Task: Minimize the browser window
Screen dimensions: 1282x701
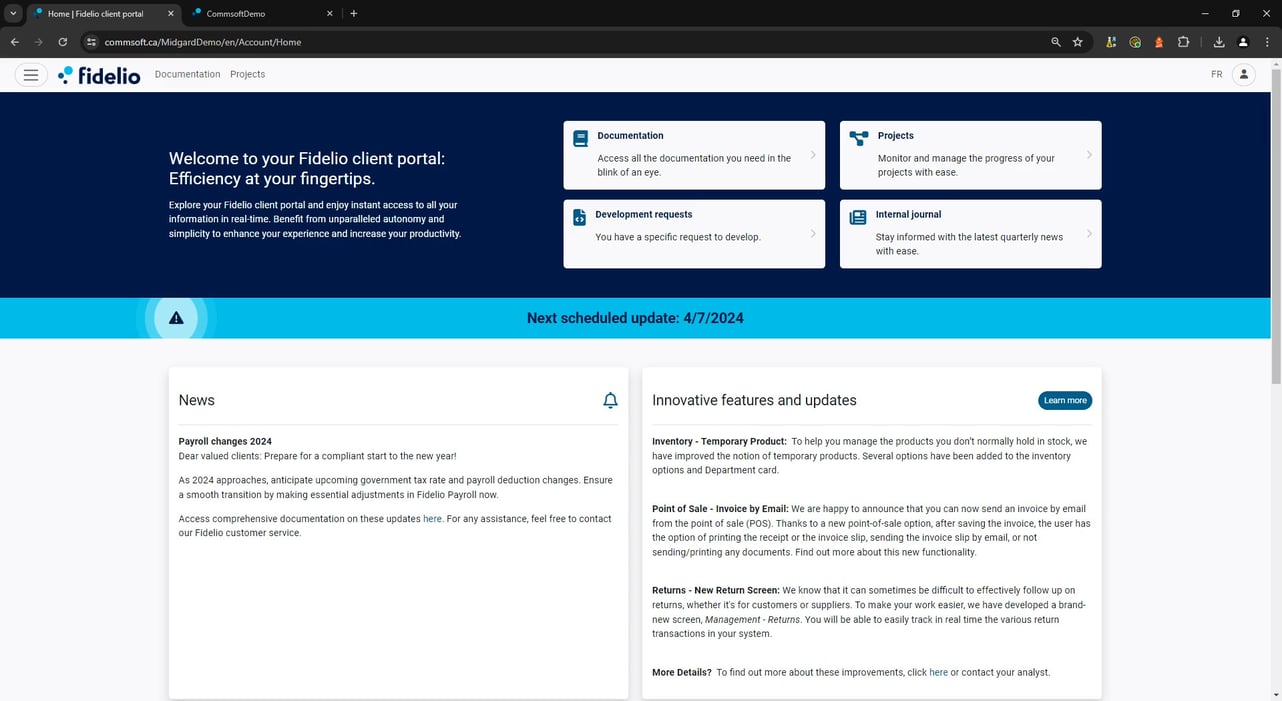Action: (x=1204, y=14)
